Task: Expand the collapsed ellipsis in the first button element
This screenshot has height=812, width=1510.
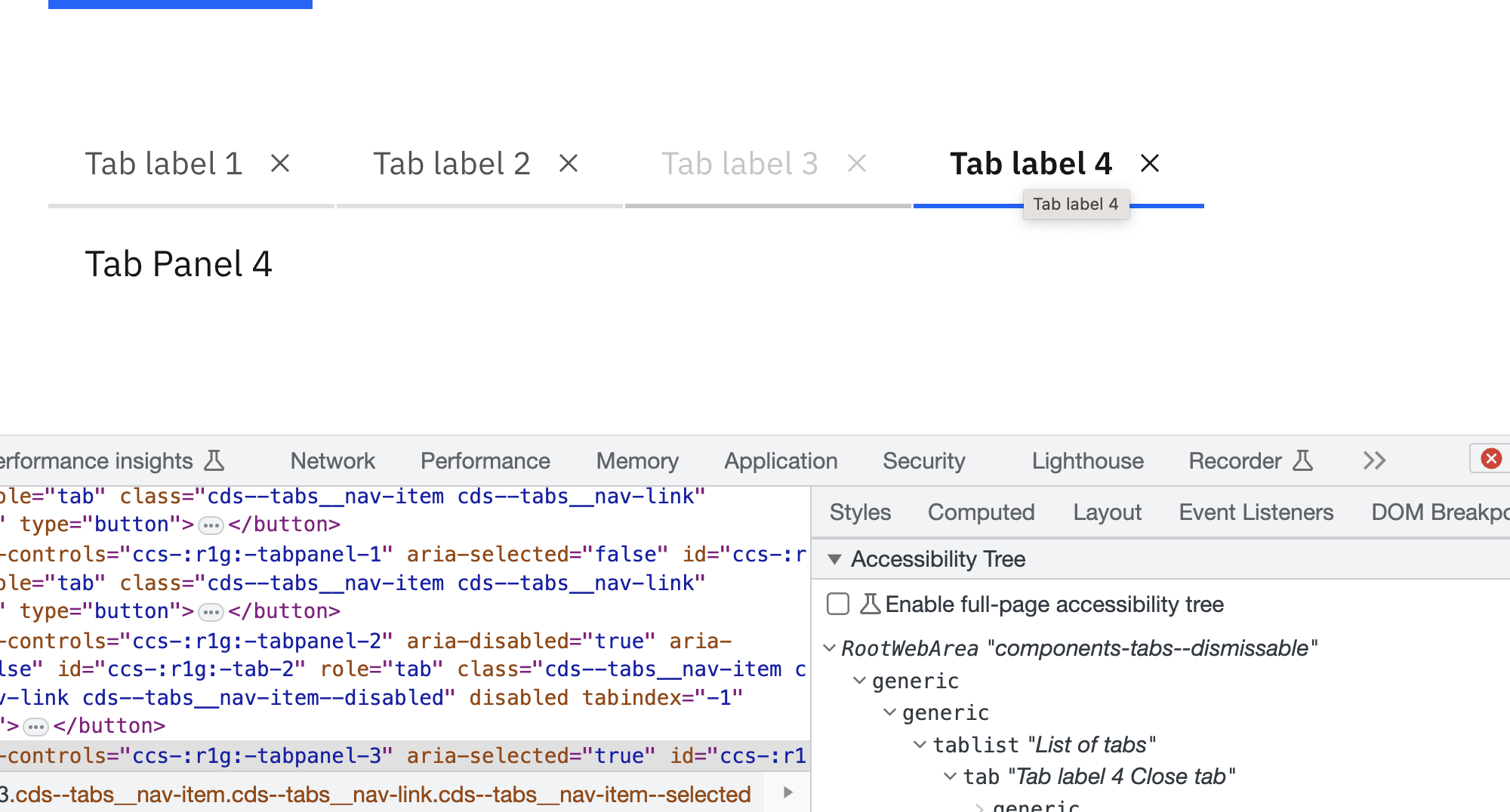Action: click(x=211, y=525)
